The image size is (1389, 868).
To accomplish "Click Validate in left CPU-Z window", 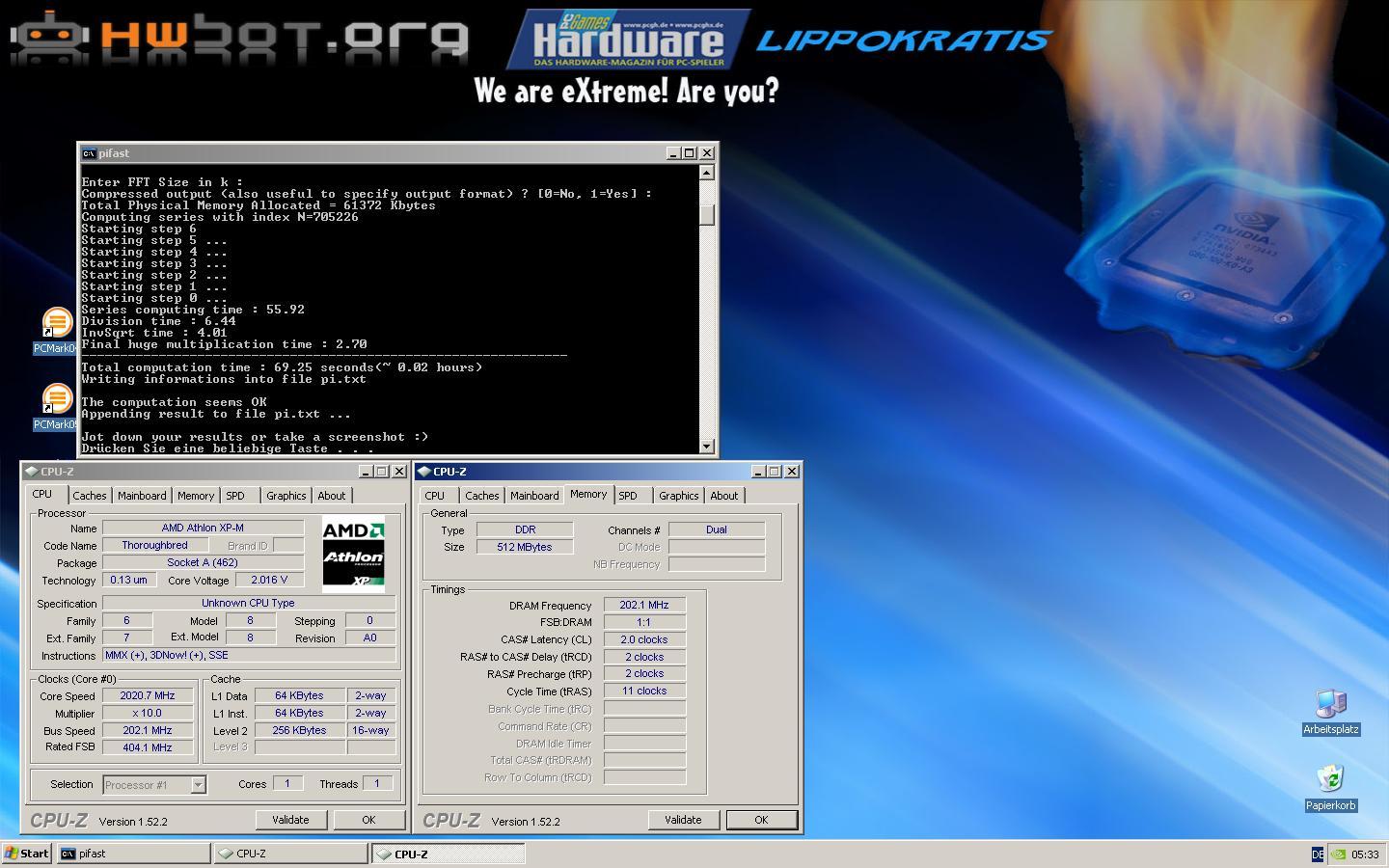I will click(290, 820).
